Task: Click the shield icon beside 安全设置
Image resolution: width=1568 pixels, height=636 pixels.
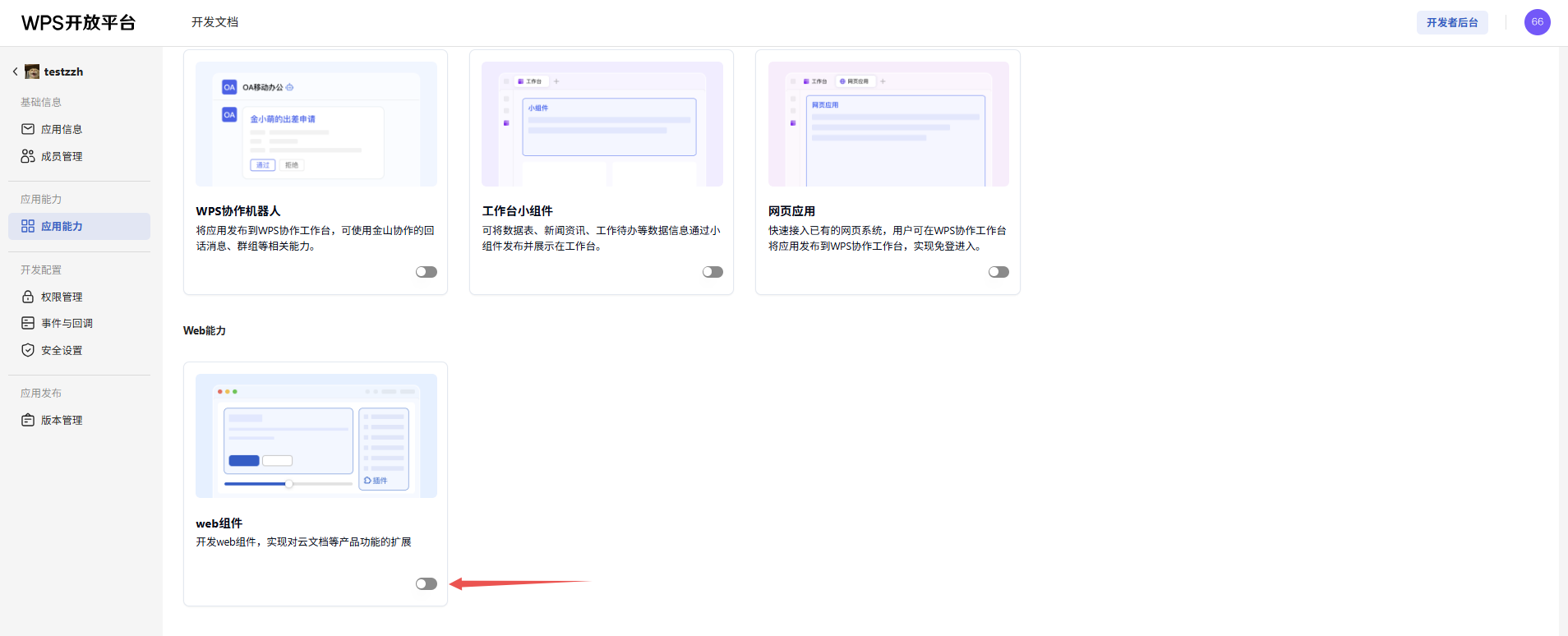Action: (28, 350)
